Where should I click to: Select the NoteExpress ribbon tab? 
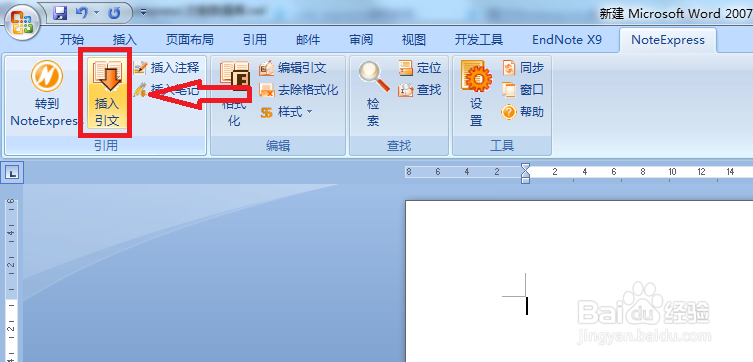(668, 40)
